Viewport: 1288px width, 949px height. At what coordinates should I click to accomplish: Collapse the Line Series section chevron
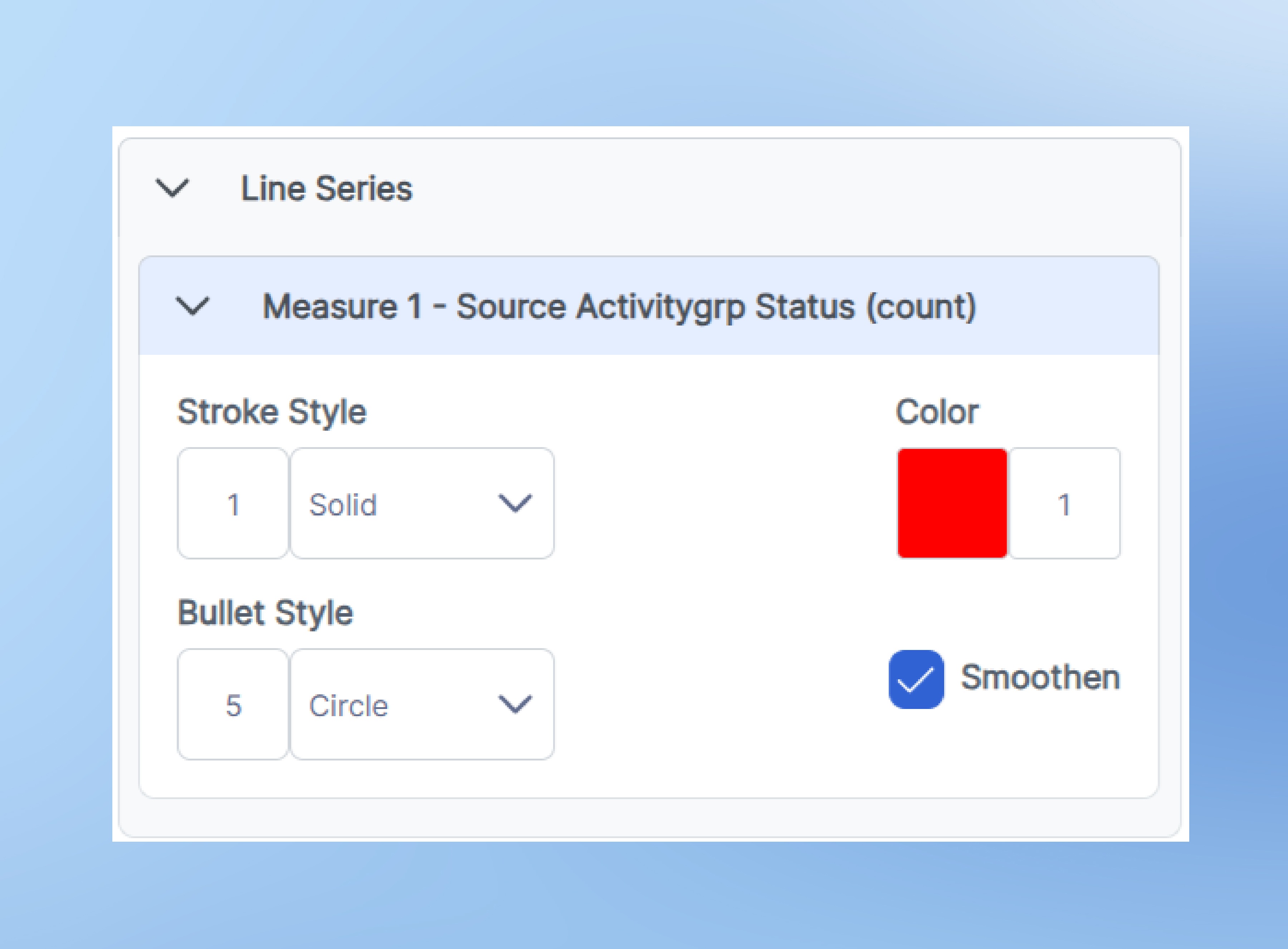coord(172,188)
